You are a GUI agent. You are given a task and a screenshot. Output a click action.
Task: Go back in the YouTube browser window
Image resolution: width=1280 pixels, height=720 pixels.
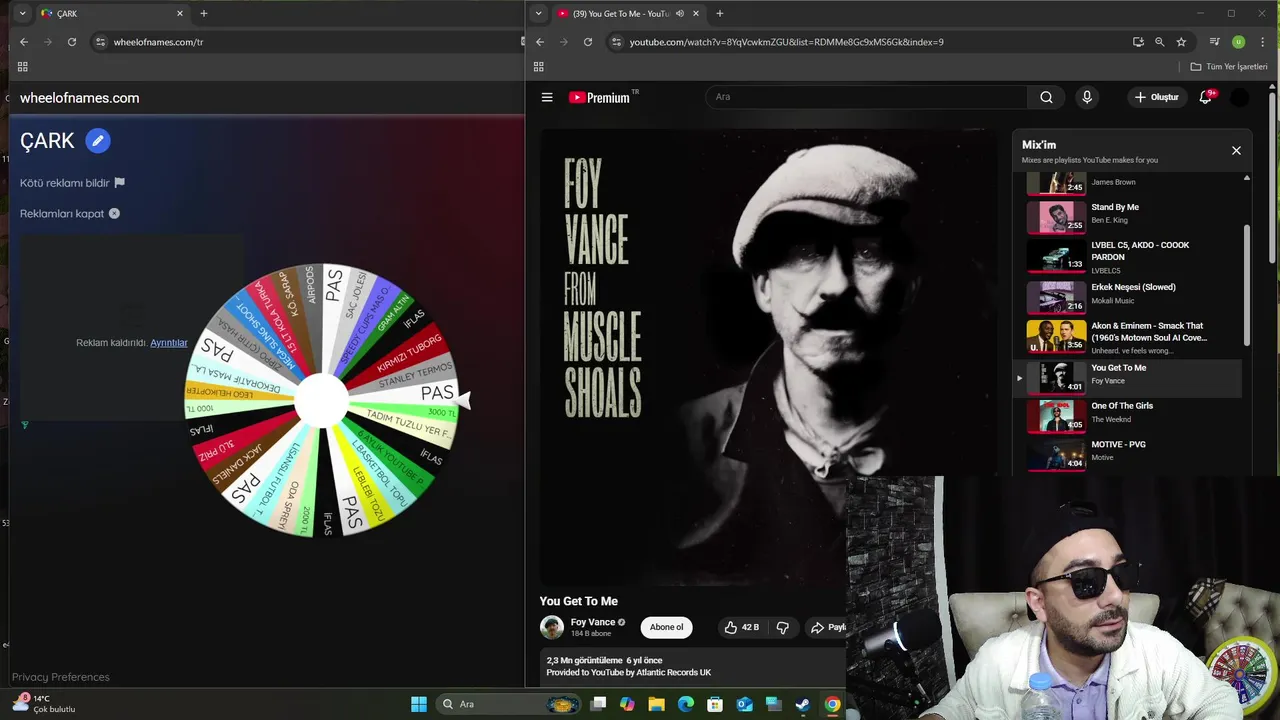(540, 42)
